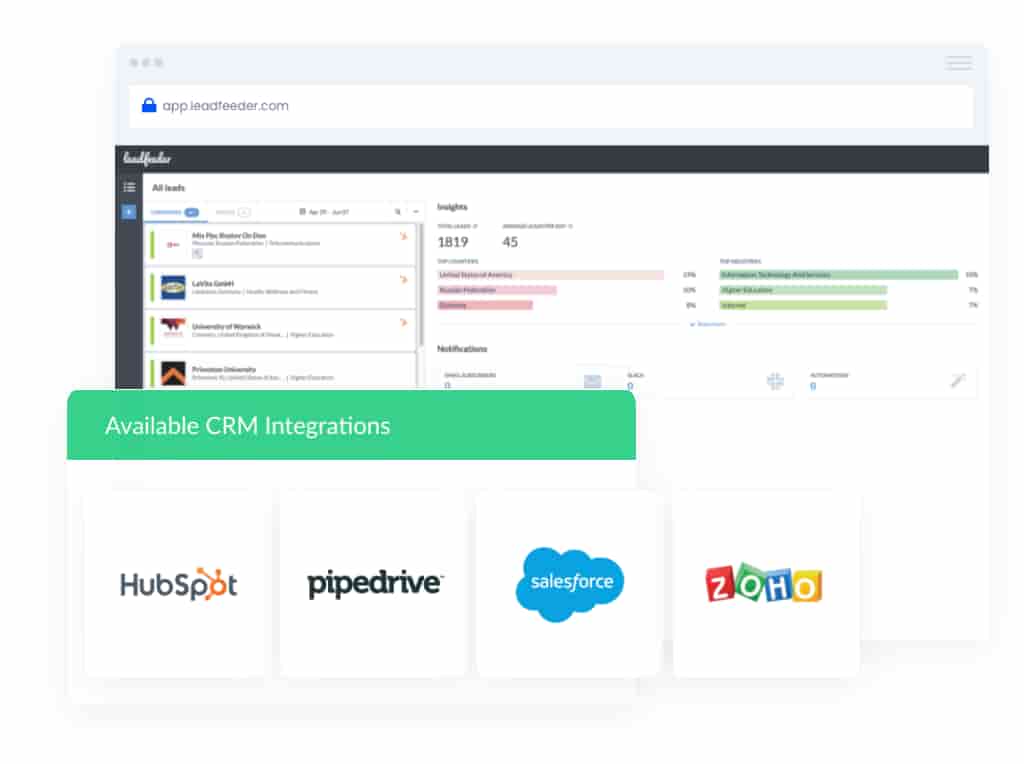
Task: Click the blue plus sidebar button
Action: pyautogui.click(x=129, y=212)
